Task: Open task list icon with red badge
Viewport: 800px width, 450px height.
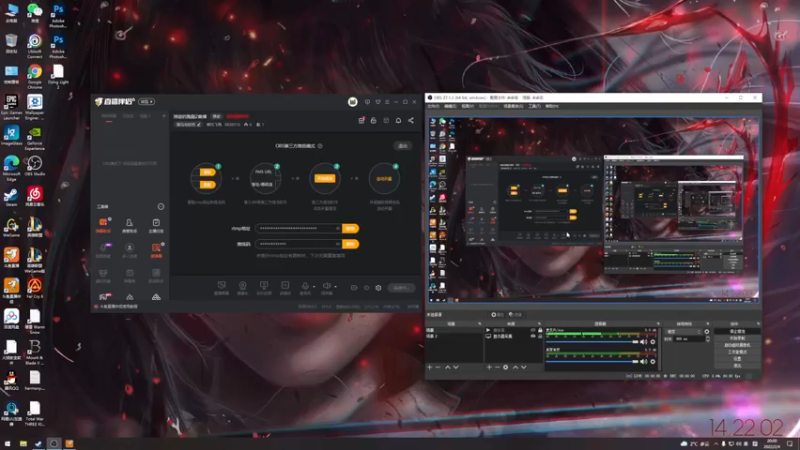Action: pos(361,120)
